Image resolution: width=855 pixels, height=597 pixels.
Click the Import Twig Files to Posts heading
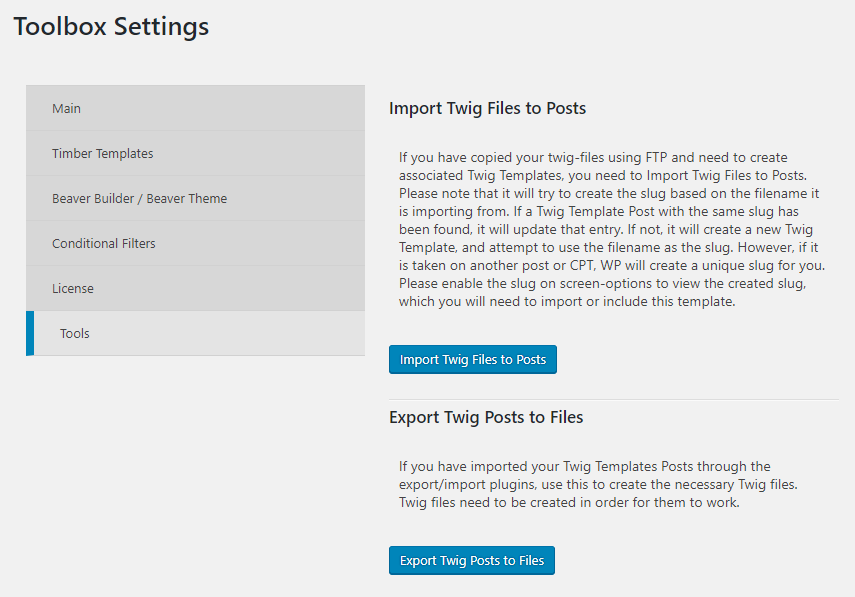point(487,108)
